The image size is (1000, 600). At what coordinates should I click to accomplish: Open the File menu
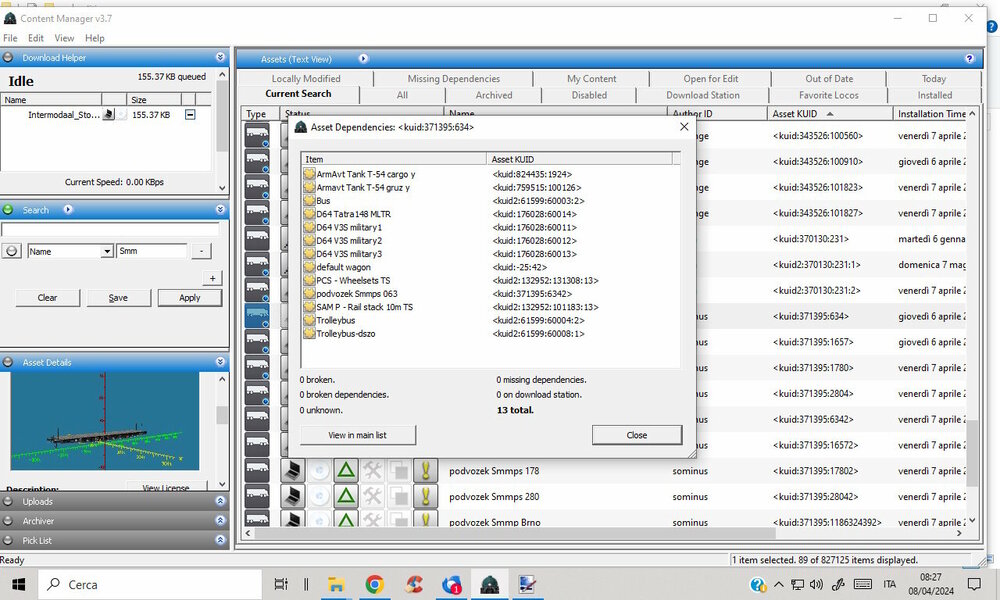tap(10, 38)
